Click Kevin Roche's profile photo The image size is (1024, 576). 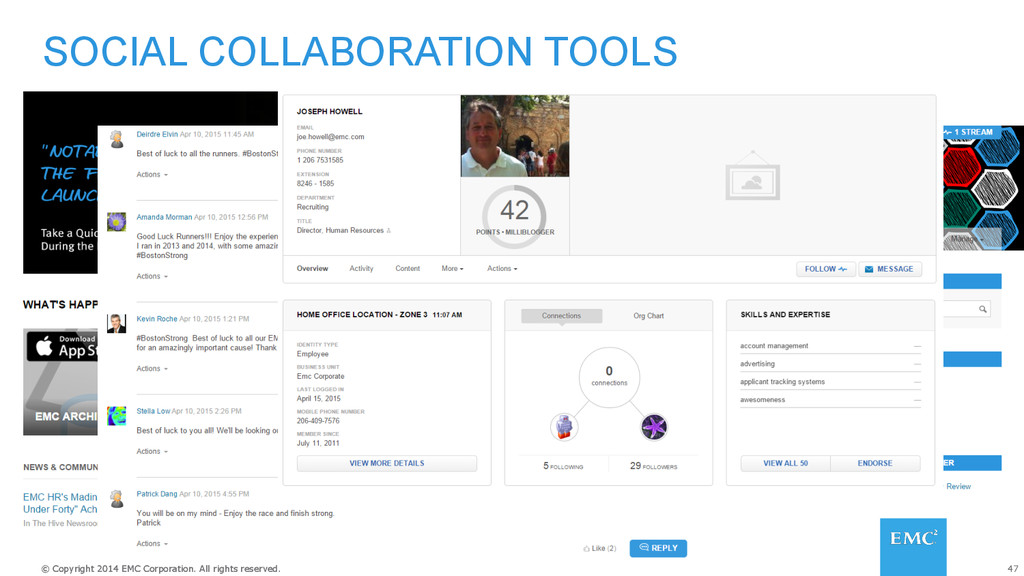click(116, 323)
